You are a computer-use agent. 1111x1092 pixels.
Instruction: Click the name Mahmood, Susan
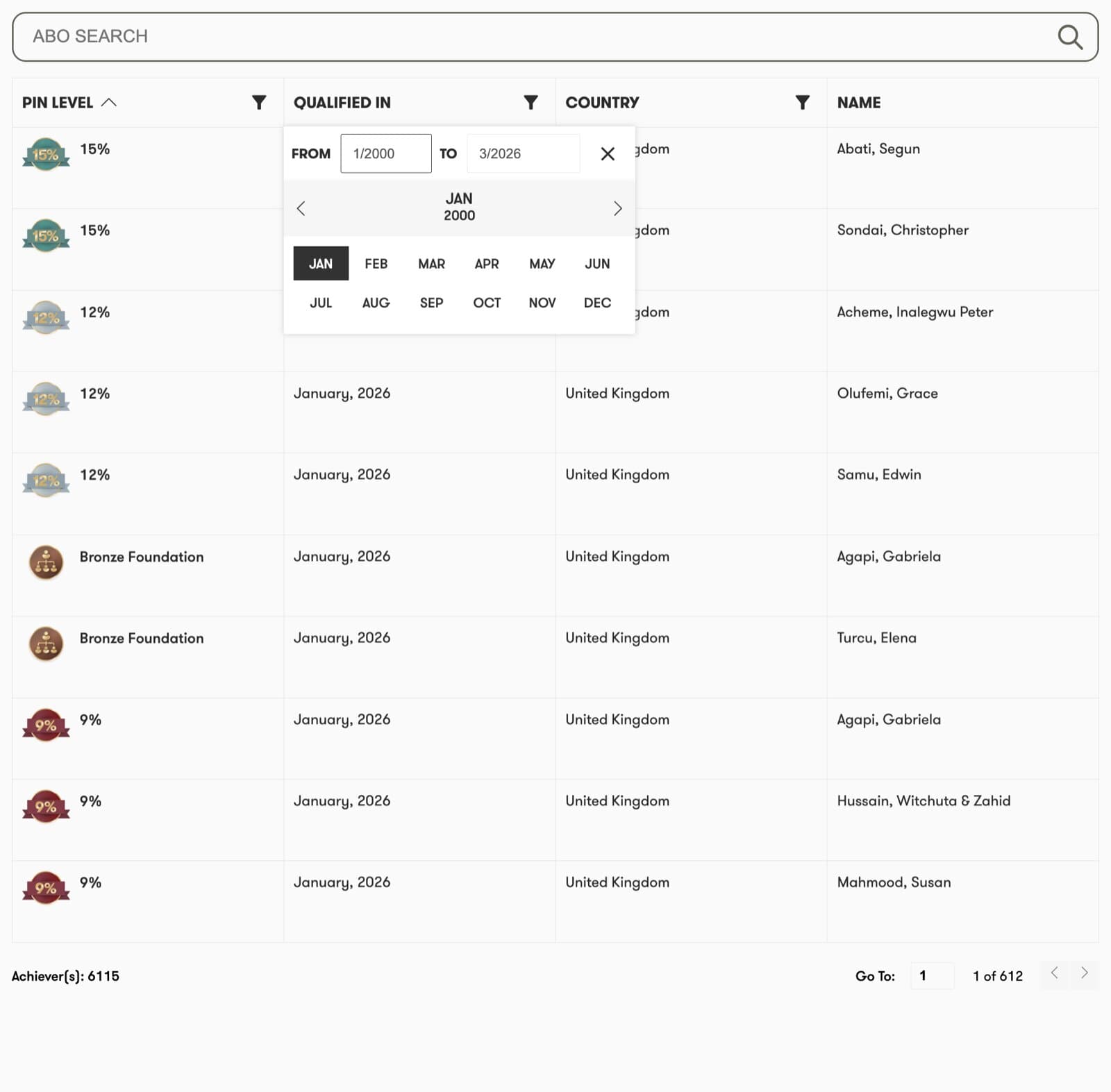(894, 882)
